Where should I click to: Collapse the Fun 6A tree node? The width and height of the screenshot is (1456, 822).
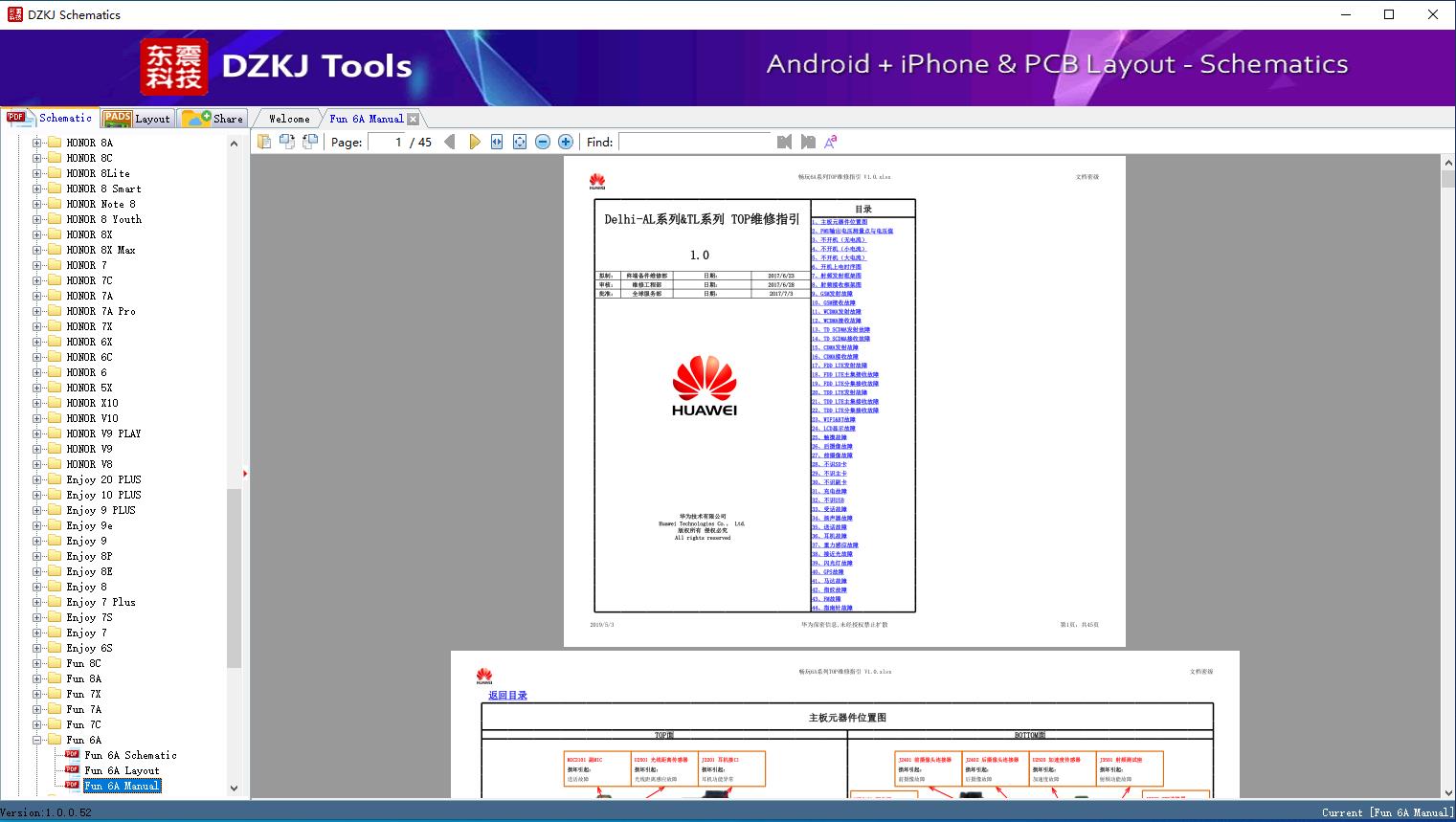tap(36, 740)
